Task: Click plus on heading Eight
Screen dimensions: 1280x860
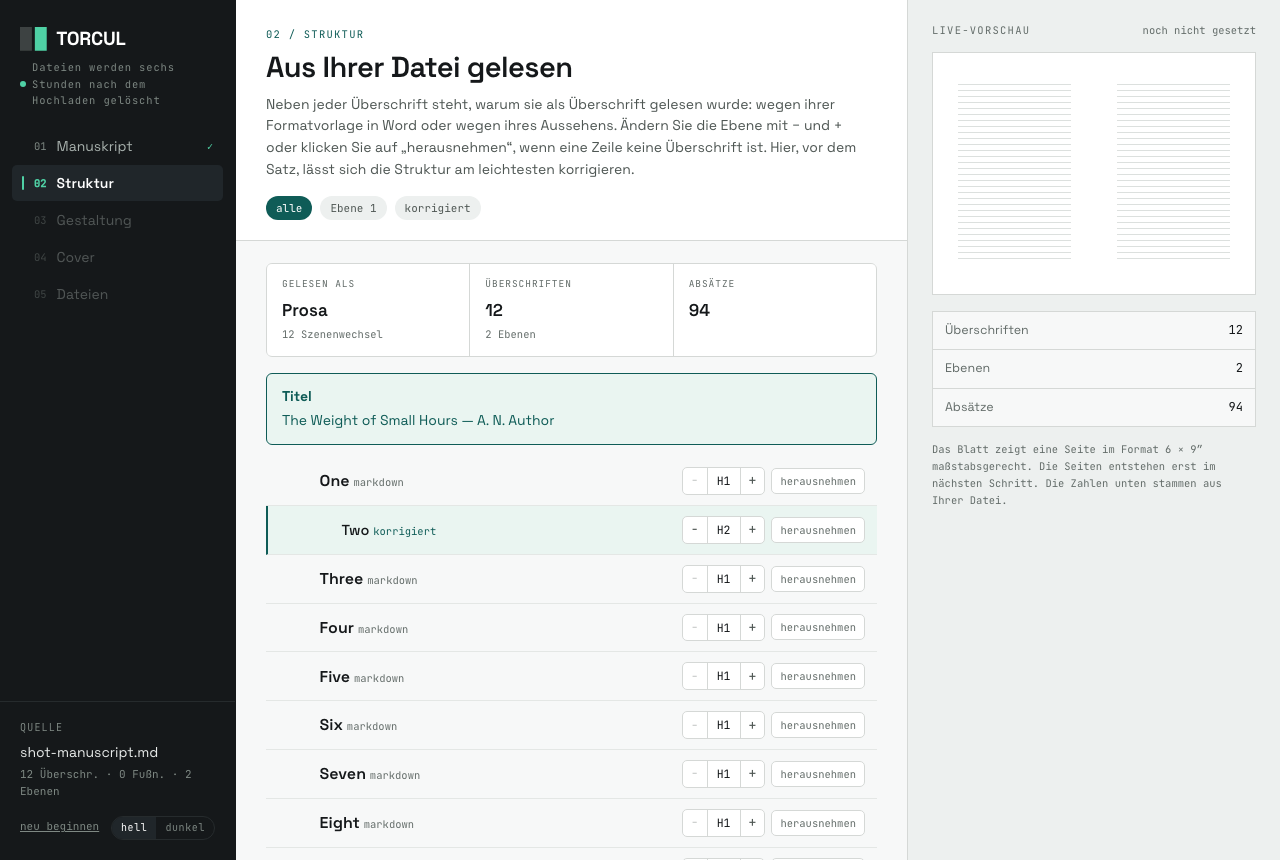Action: click(x=752, y=823)
